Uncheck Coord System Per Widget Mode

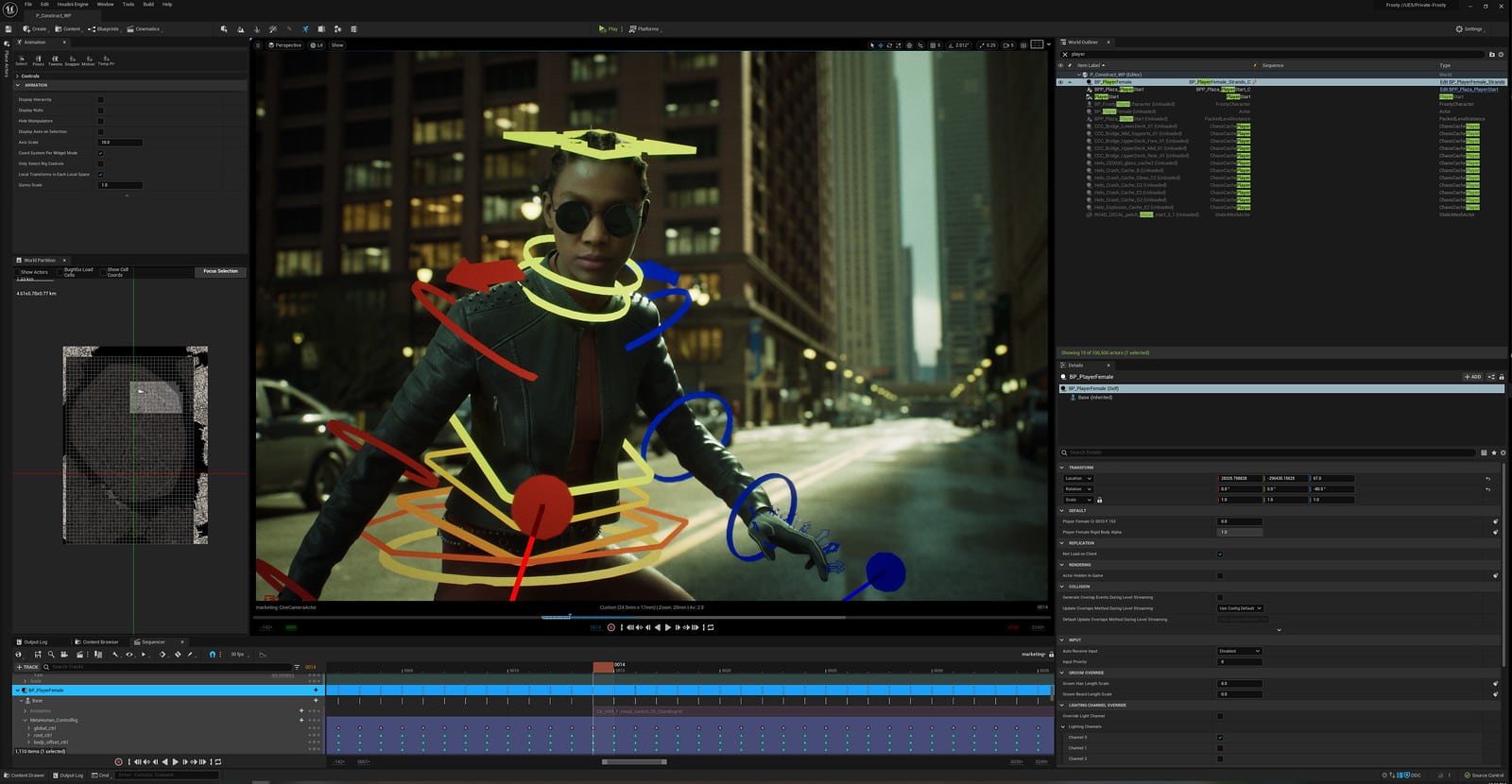pos(100,153)
